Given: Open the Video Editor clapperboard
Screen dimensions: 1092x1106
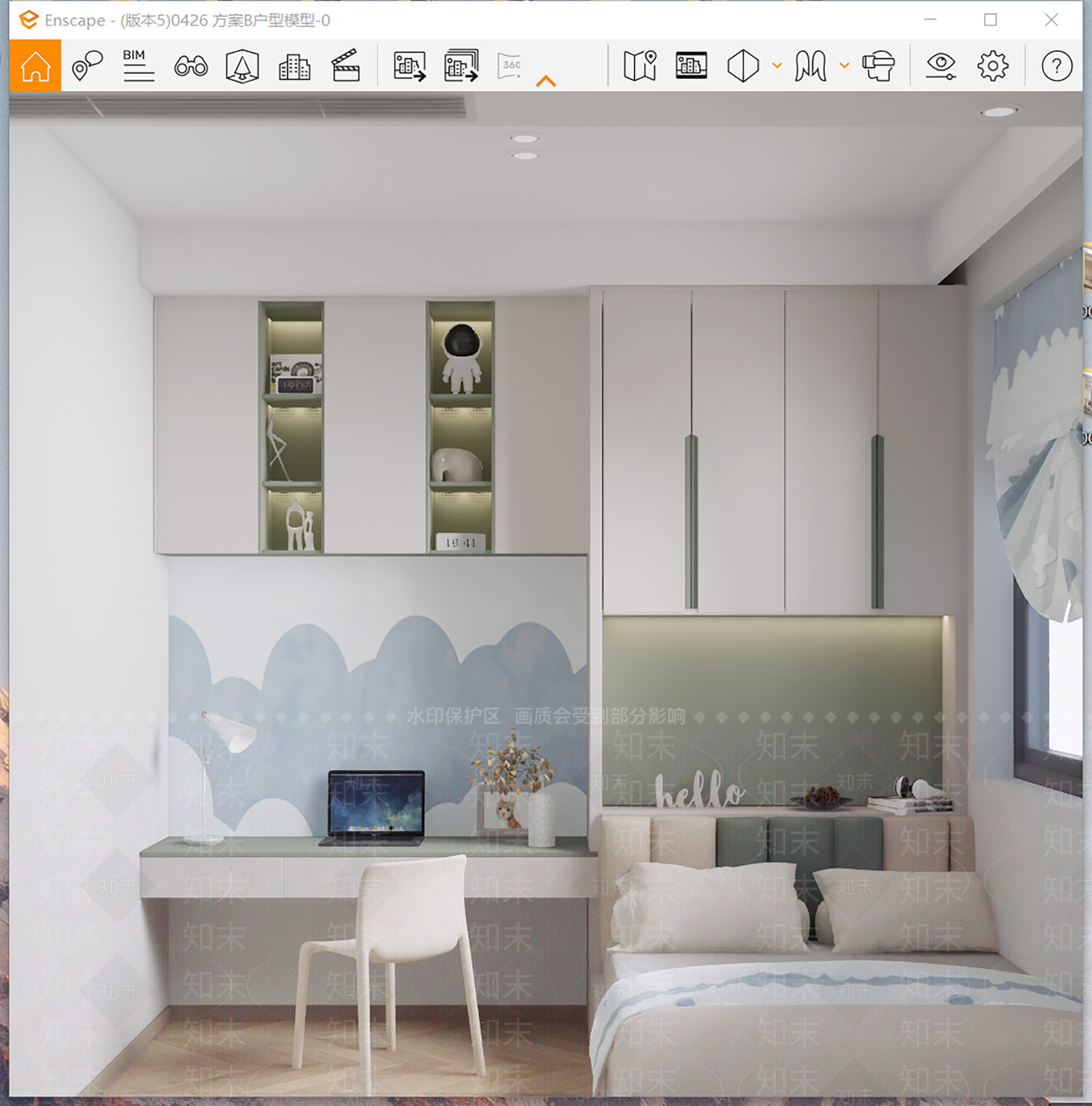Looking at the screenshot, I should pos(345,66).
